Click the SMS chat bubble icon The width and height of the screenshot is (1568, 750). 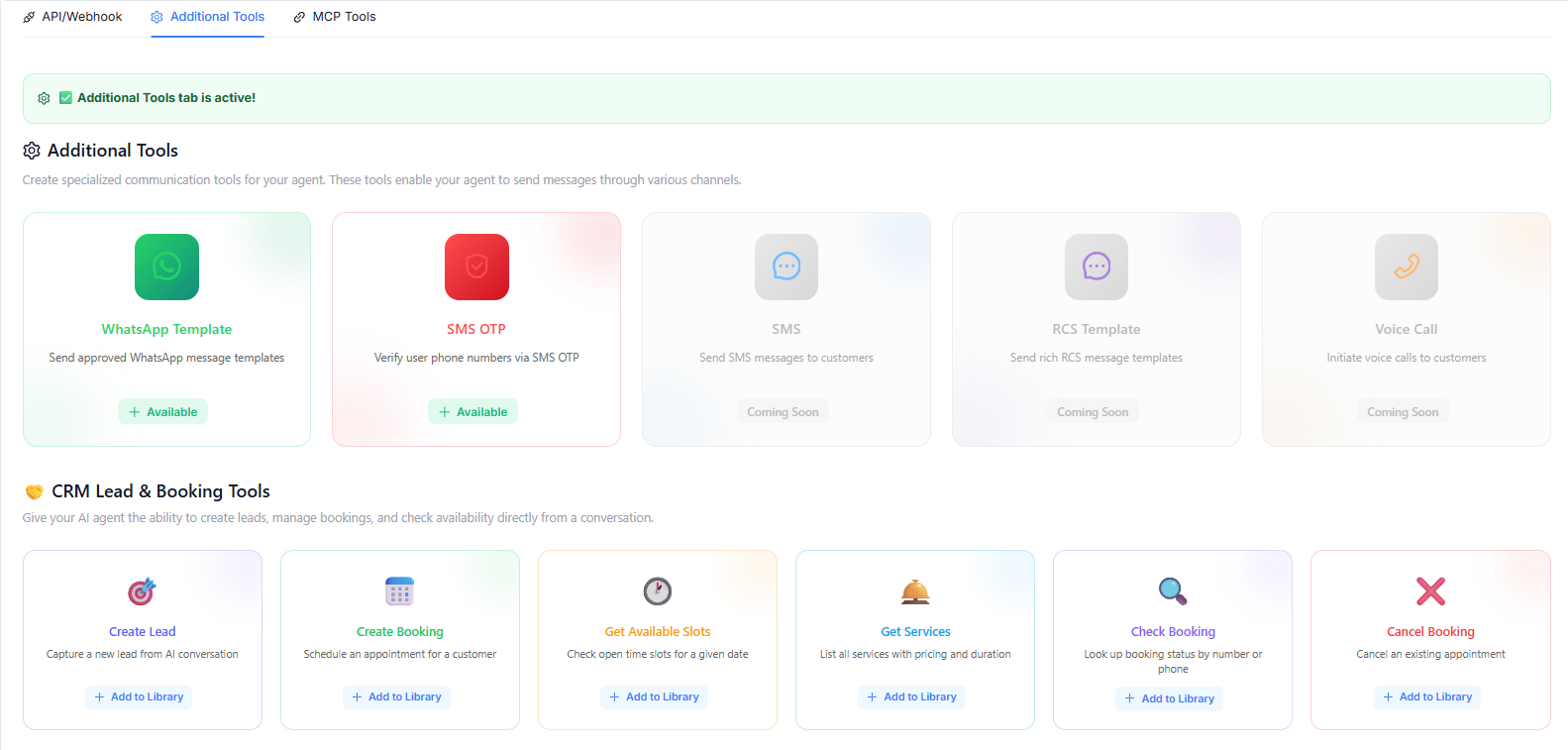pyautogui.click(x=786, y=267)
